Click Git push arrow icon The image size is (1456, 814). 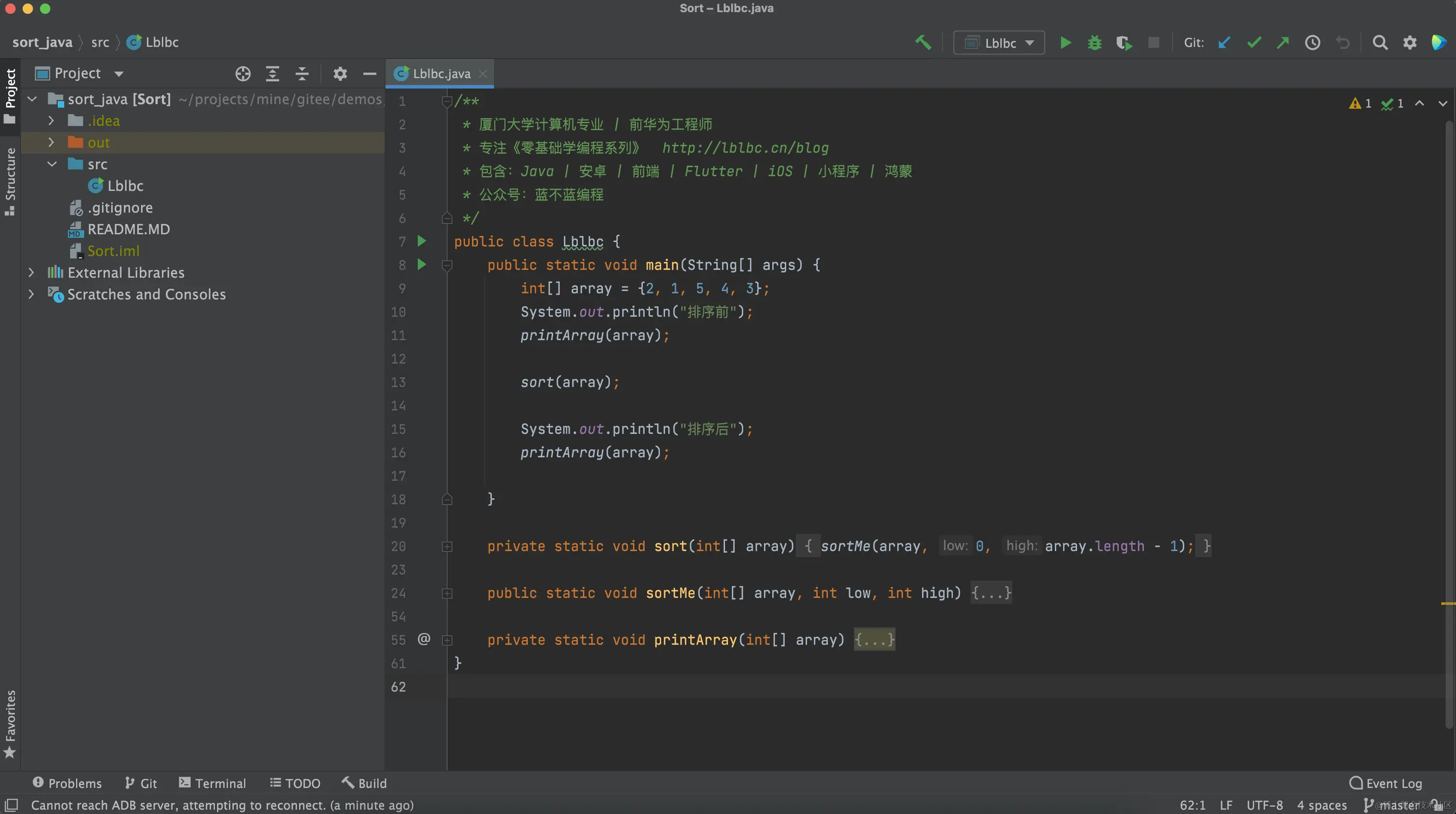point(1283,42)
